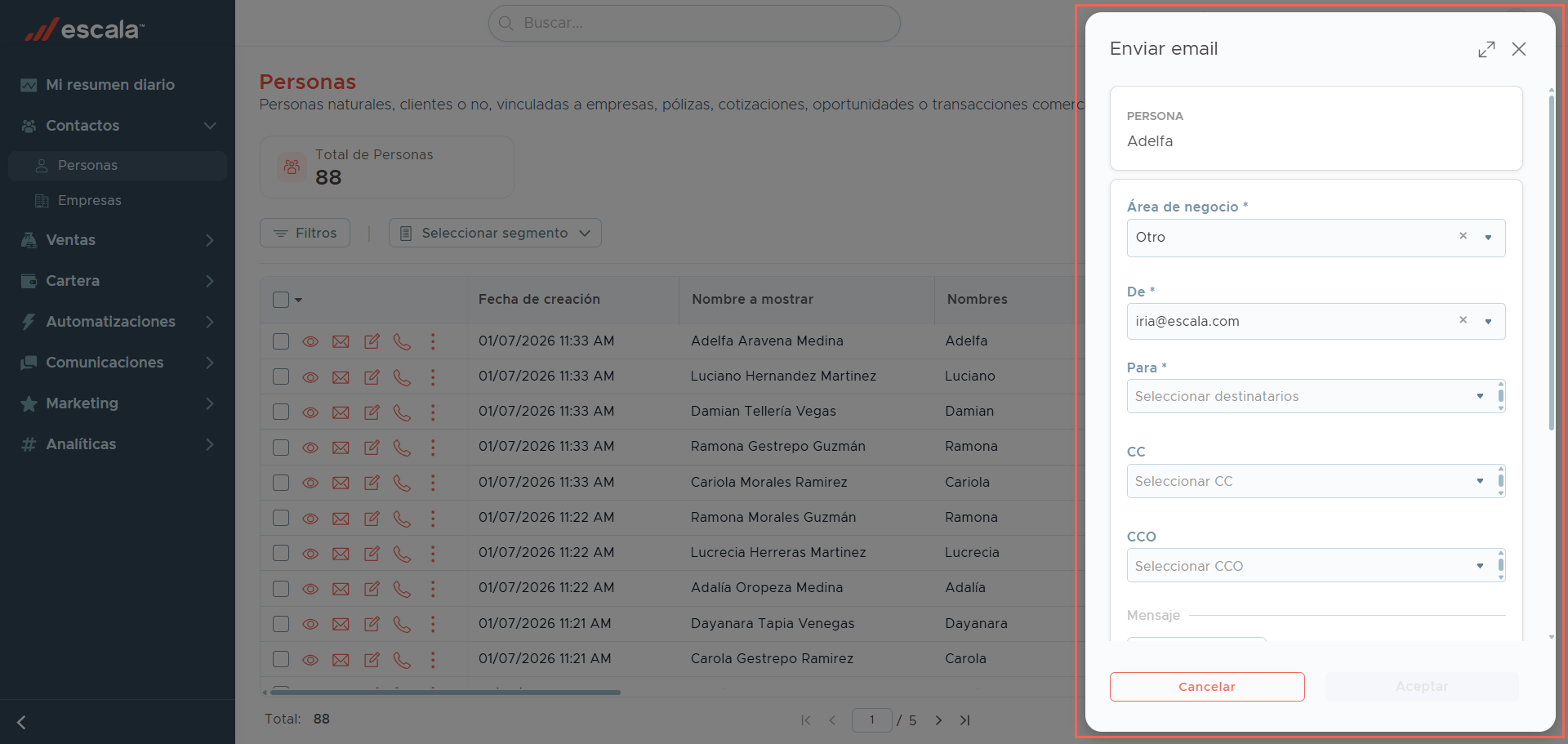Open more options dots for Damian Tellería Vegas
This screenshot has width=1568, height=744.
point(433,412)
